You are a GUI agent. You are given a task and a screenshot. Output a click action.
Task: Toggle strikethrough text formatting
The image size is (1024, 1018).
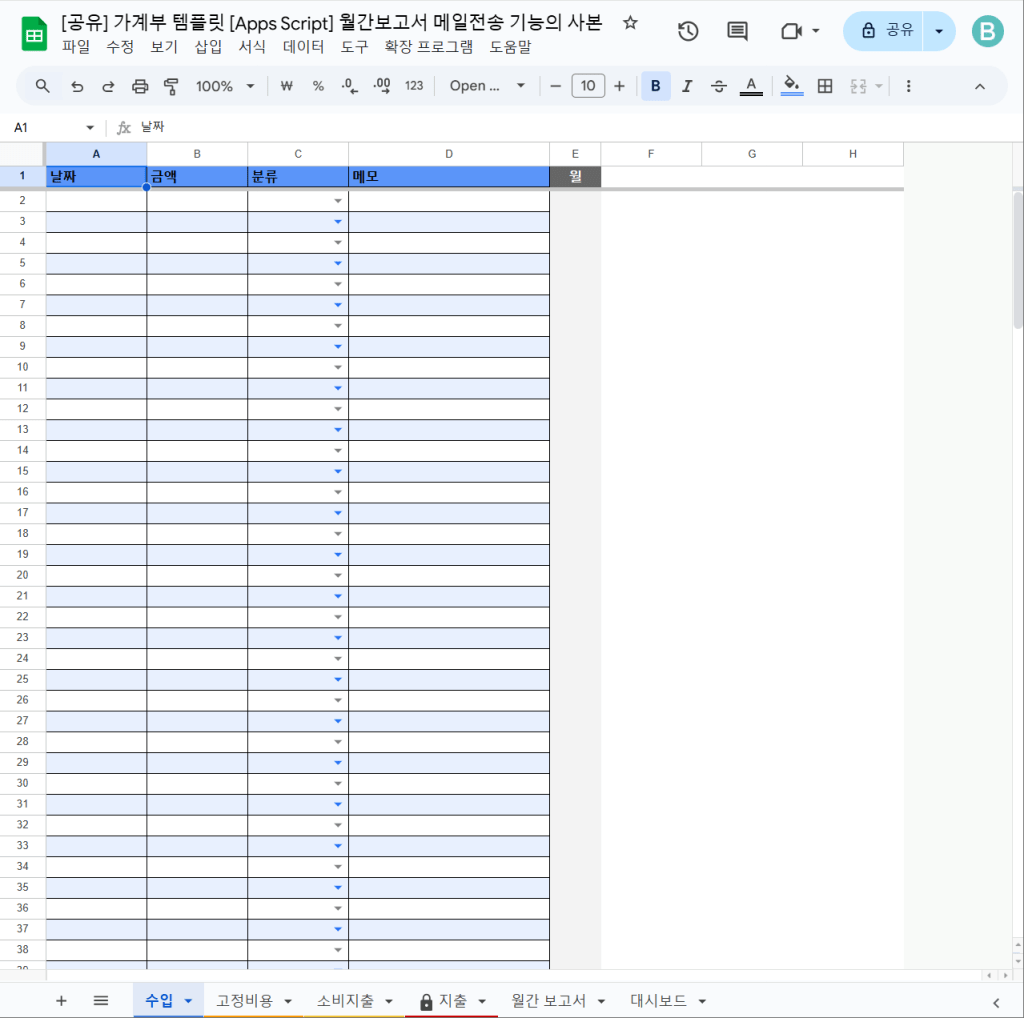[x=718, y=86]
